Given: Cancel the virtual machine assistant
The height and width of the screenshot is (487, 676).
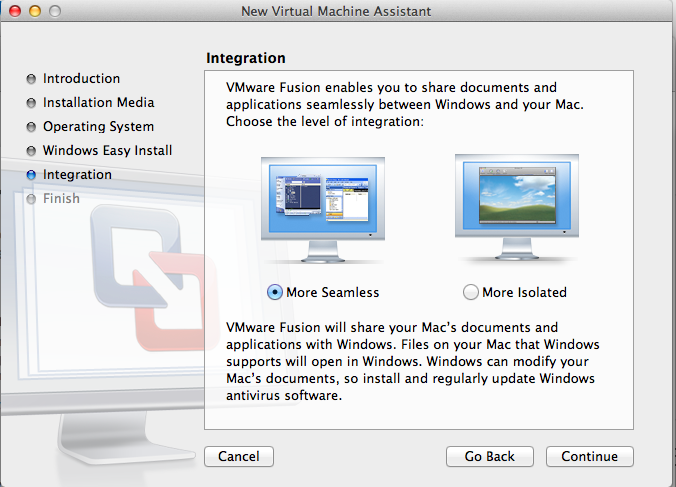Looking at the screenshot, I should click(x=239, y=456).
